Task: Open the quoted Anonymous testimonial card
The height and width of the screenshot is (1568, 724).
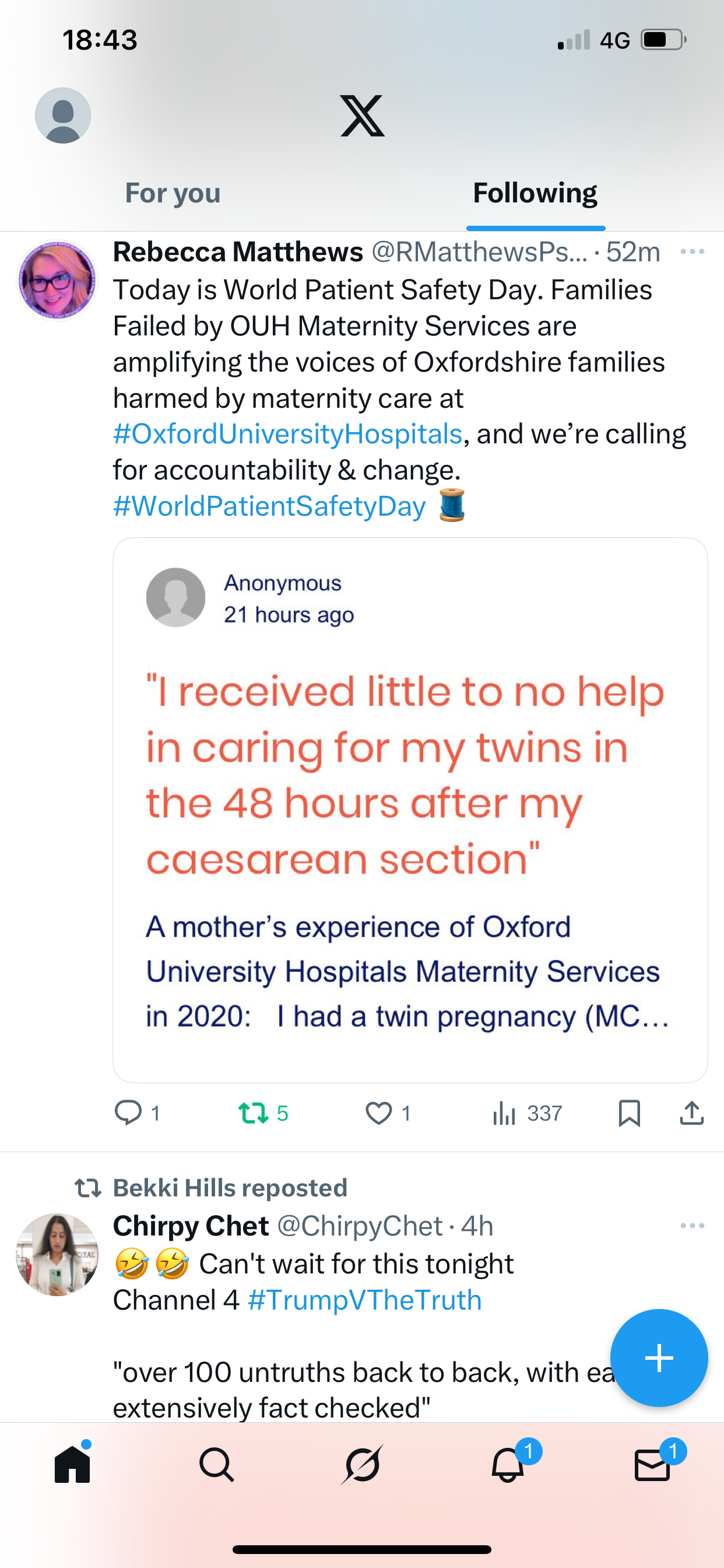Action: [409, 810]
